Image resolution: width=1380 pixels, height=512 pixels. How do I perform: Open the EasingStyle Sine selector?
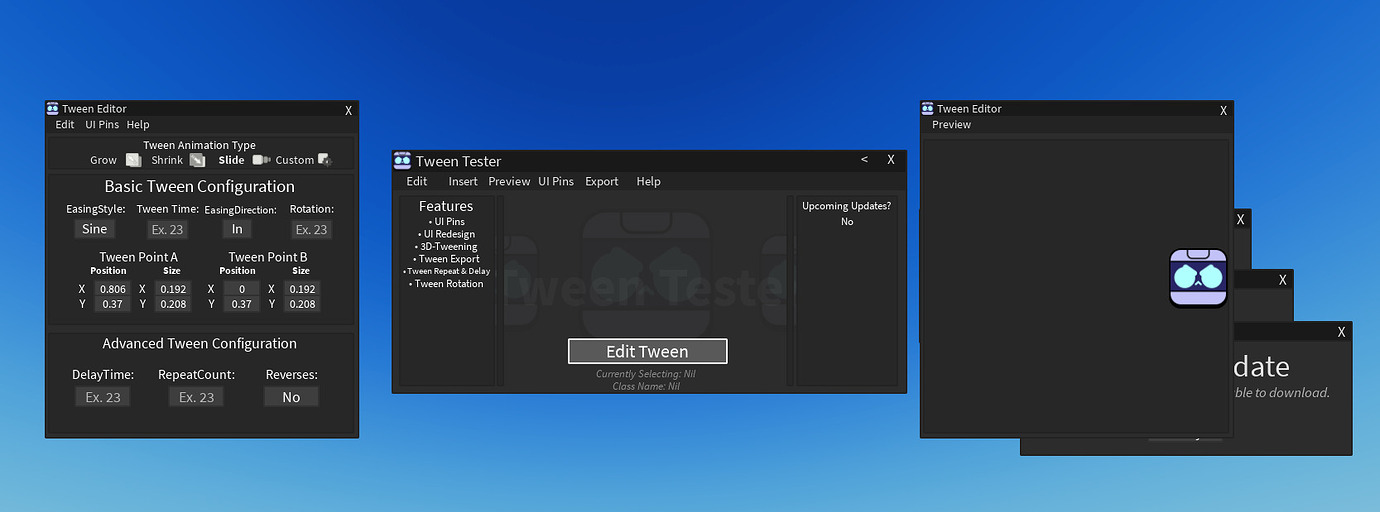pyautogui.click(x=95, y=229)
